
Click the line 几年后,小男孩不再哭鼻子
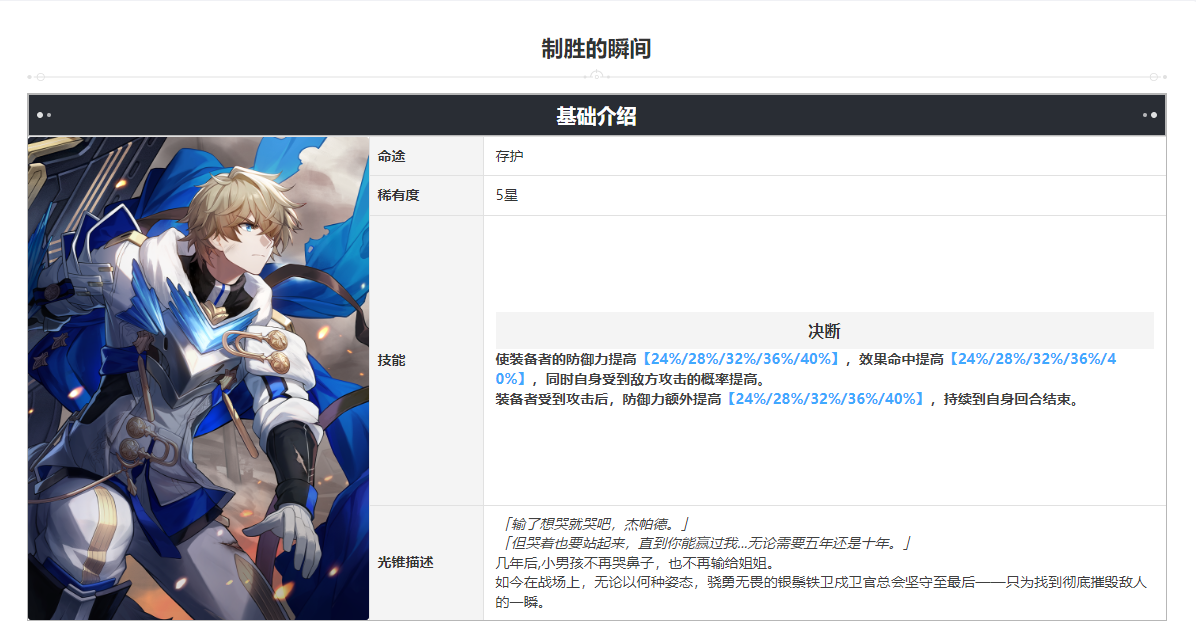[x=635, y=563]
